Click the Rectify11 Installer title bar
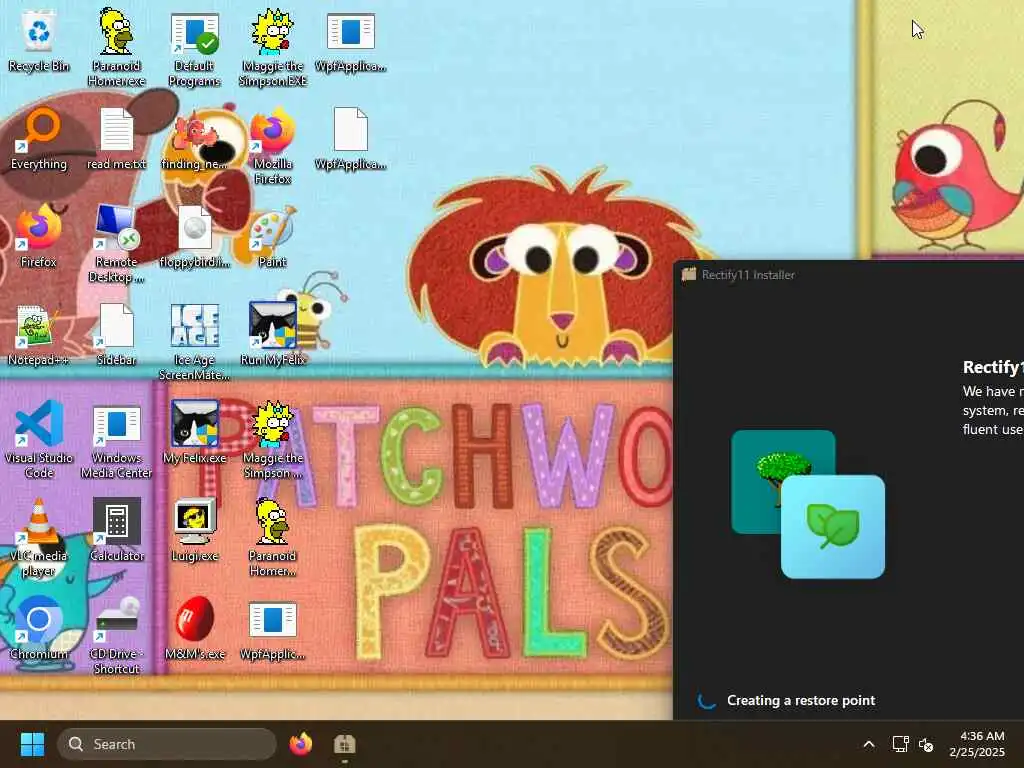The height and width of the screenshot is (768, 1024). (x=848, y=274)
